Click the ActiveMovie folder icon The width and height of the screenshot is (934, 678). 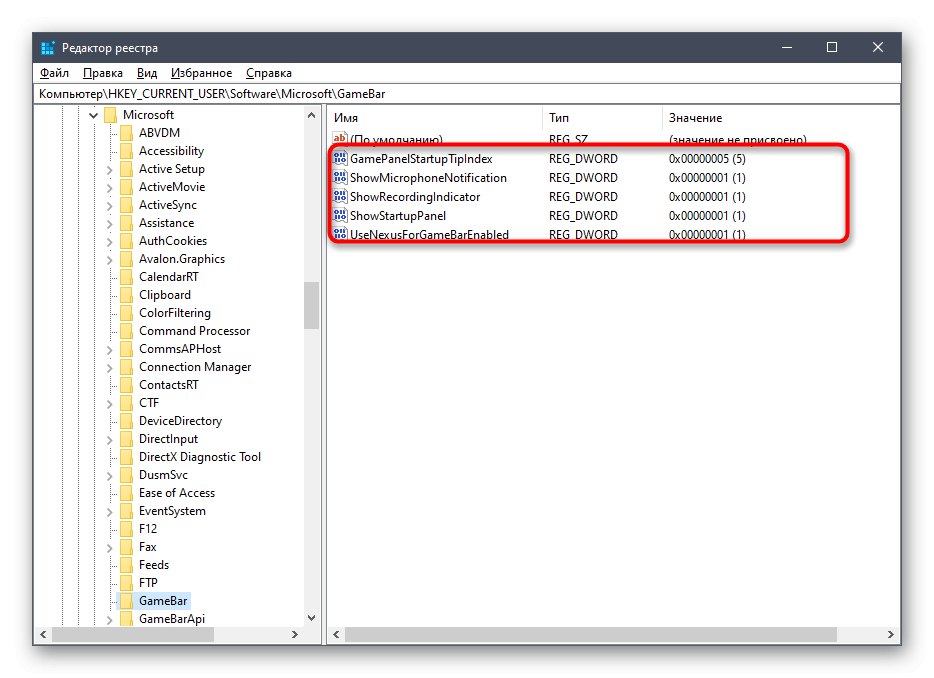pyautogui.click(x=126, y=187)
